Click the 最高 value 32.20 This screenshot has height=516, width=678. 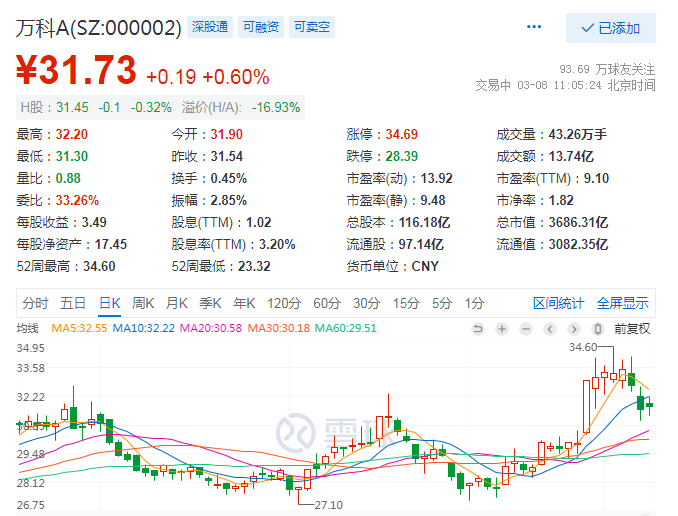coord(72,135)
